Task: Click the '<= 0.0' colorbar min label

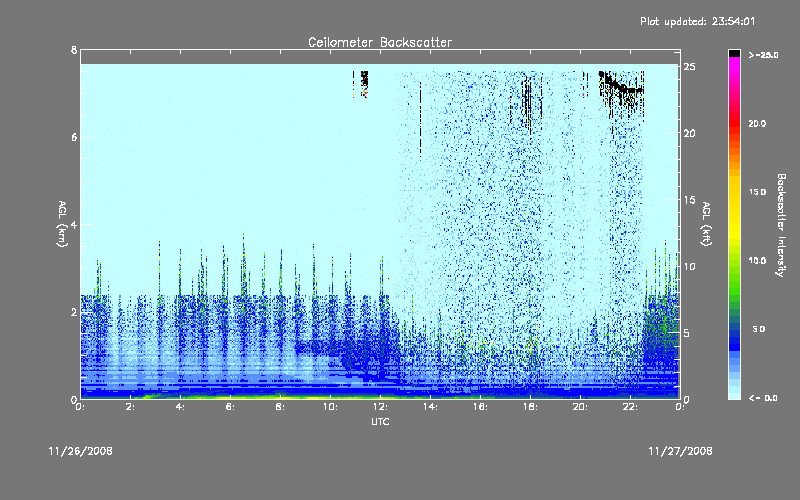Action: [x=764, y=398]
